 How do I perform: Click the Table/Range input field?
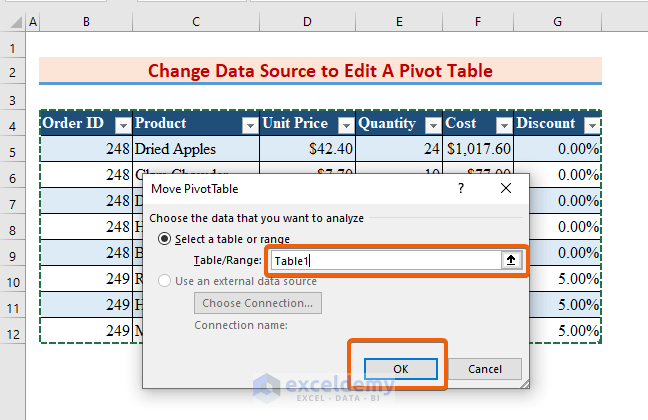(x=385, y=260)
